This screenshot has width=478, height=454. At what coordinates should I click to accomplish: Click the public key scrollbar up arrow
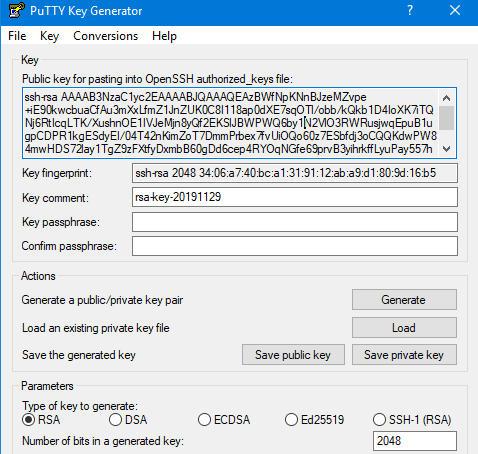tap(446, 98)
